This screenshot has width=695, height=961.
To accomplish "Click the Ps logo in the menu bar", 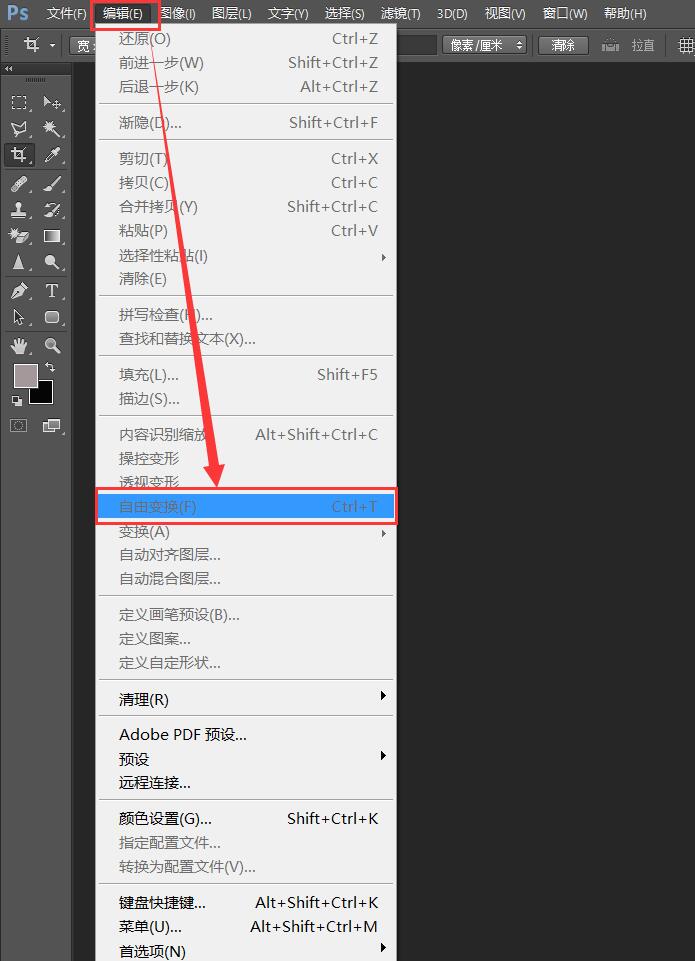I will (18, 12).
